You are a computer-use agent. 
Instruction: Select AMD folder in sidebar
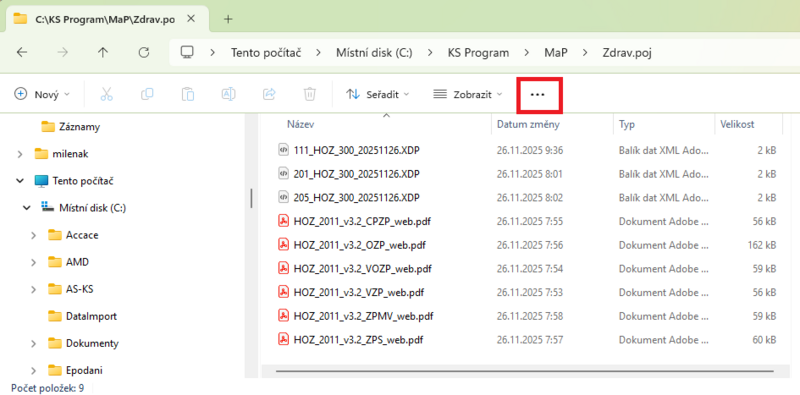click(68, 262)
